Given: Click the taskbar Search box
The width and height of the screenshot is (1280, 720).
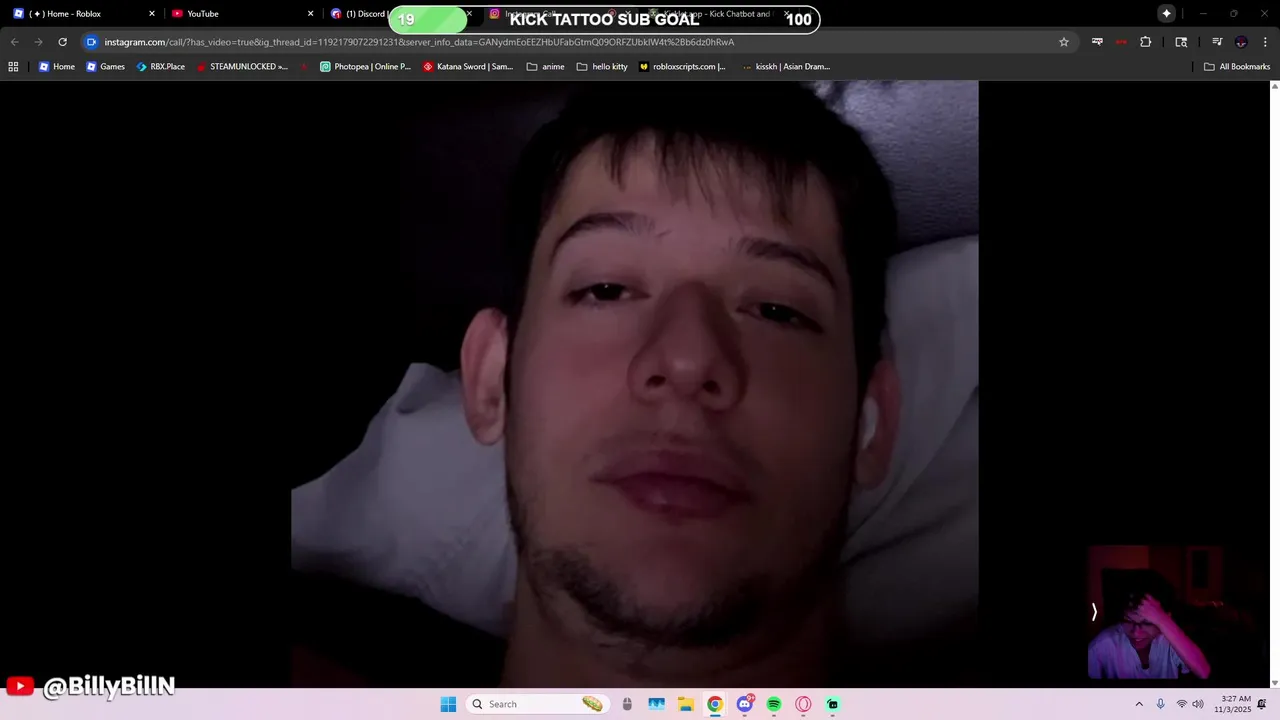Looking at the screenshot, I should point(538,704).
